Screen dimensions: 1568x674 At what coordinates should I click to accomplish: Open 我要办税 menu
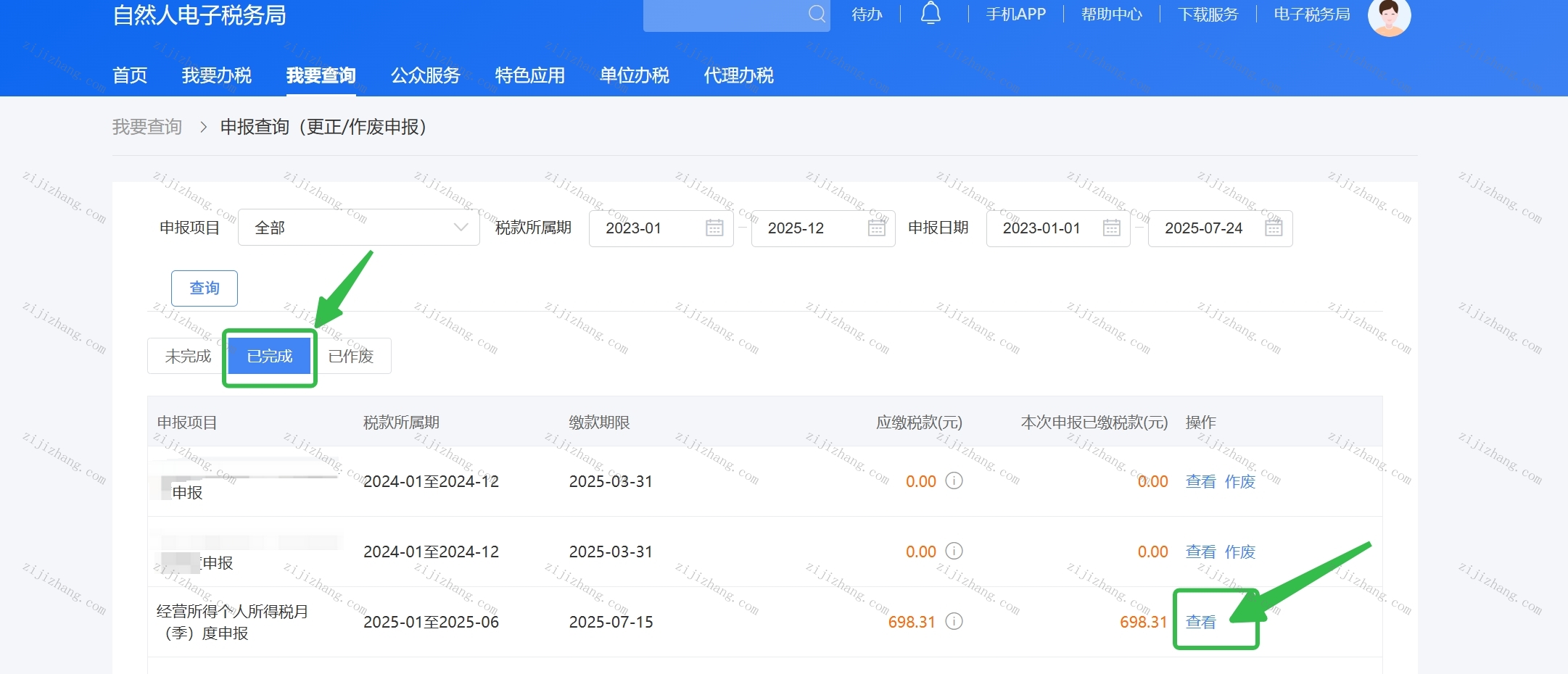pyautogui.click(x=217, y=75)
